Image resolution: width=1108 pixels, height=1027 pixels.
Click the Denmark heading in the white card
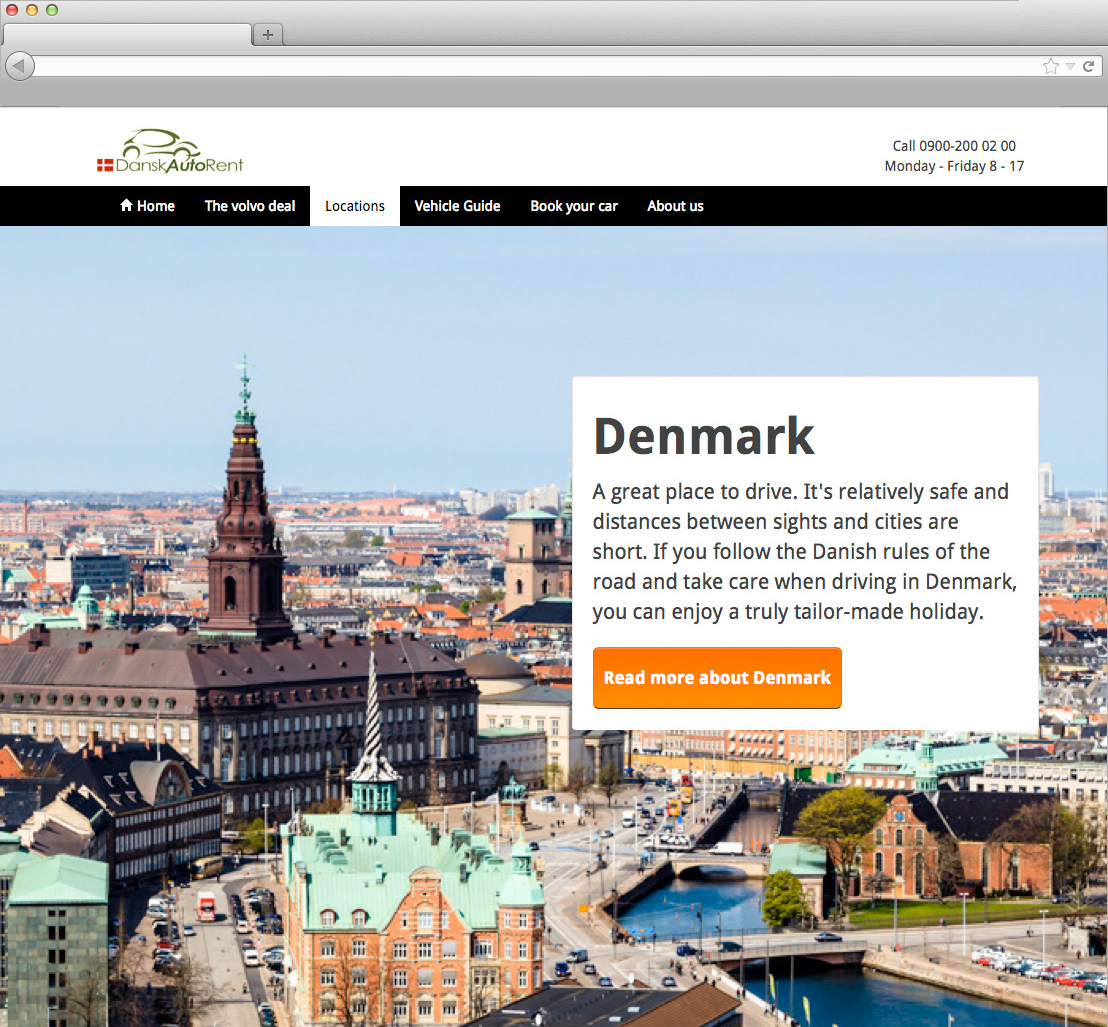(x=704, y=436)
